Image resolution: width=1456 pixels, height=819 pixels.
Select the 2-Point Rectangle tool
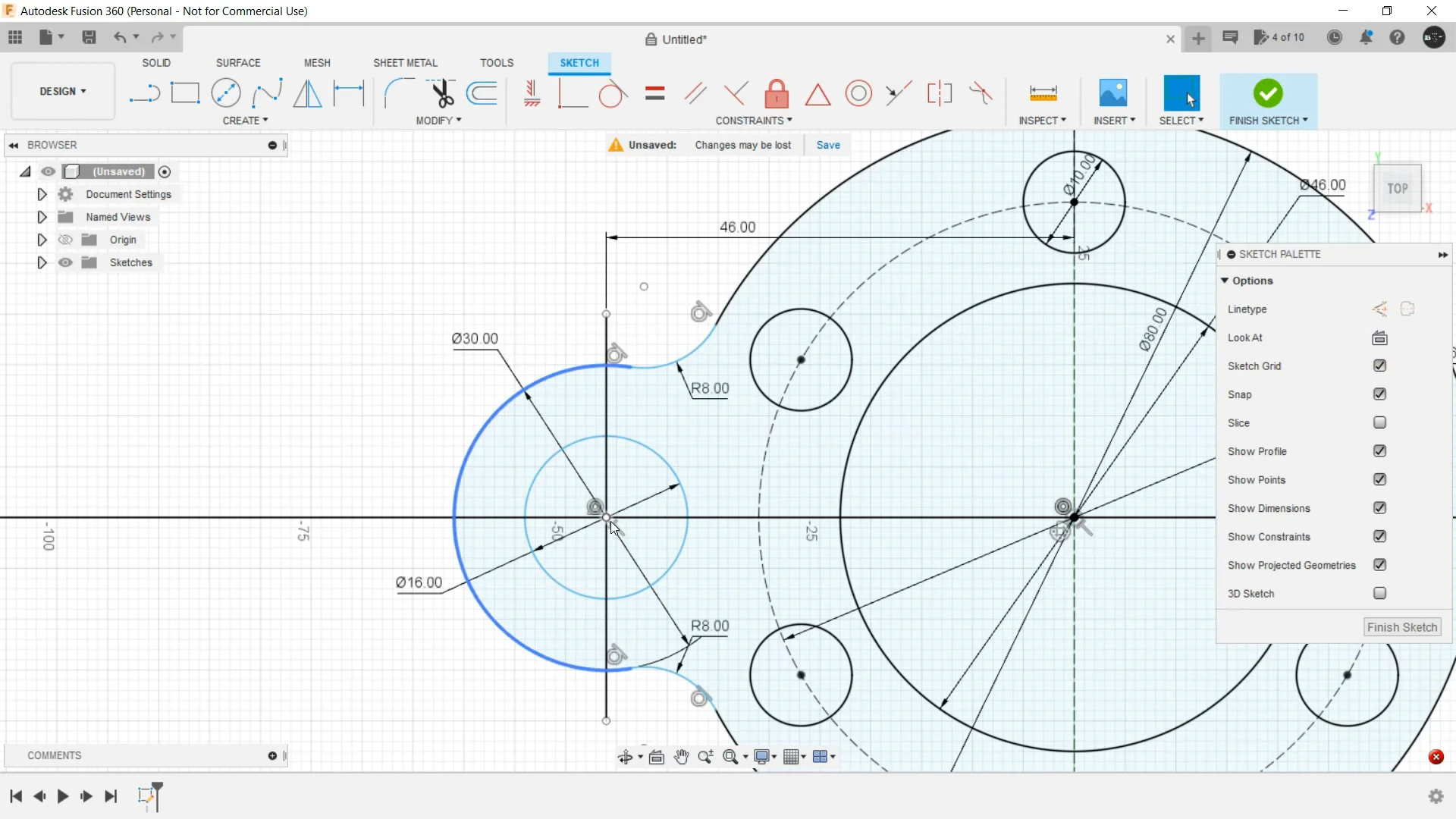185,93
